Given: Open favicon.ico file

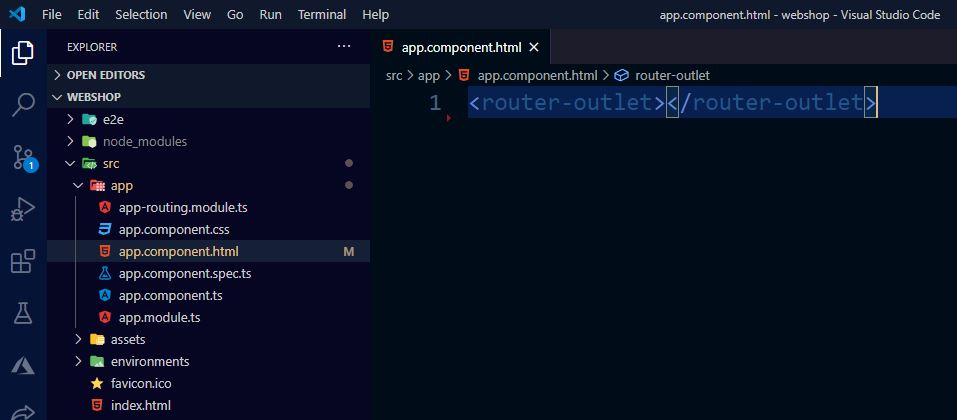Looking at the screenshot, I should click(141, 383).
